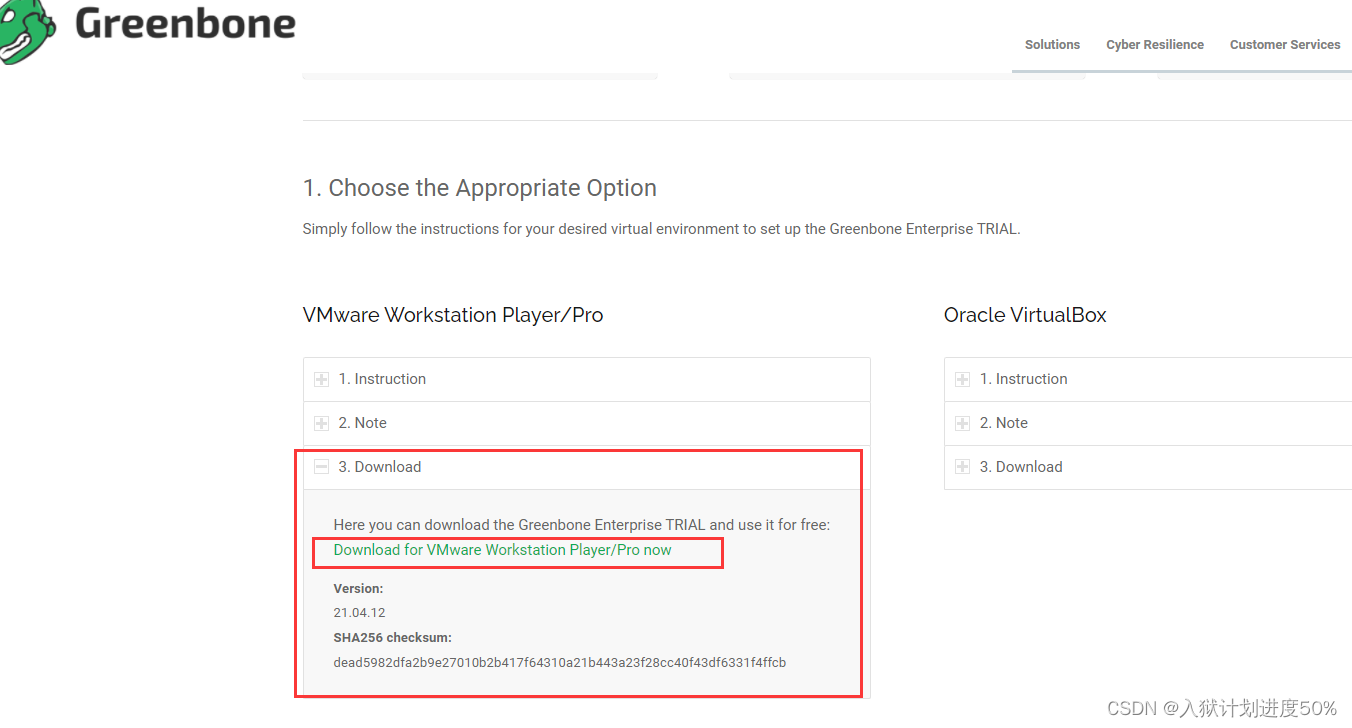The image size is (1352, 728).
Task: Click the Version label
Action: 358,589
